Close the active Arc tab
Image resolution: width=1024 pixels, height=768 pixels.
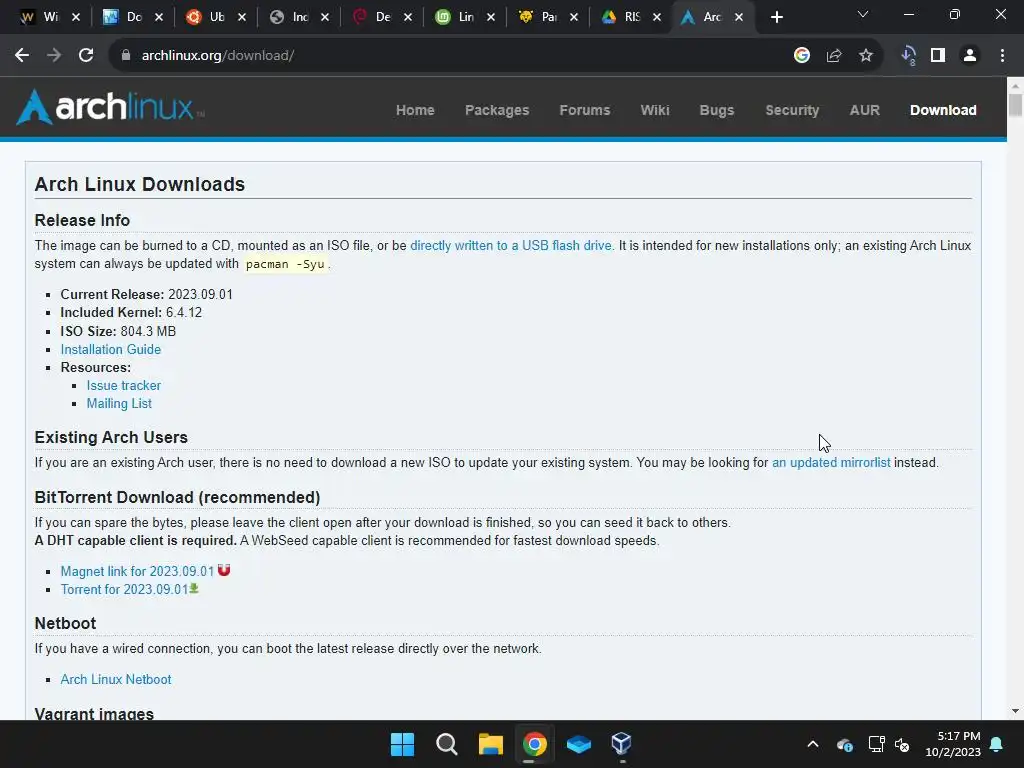[x=739, y=18]
